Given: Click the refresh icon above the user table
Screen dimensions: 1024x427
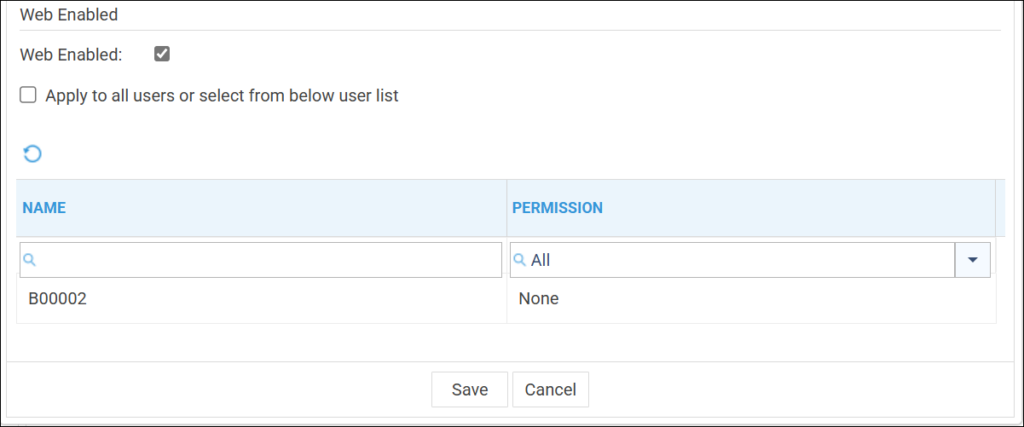Looking at the screenshot, I should [x=32, y=154].
